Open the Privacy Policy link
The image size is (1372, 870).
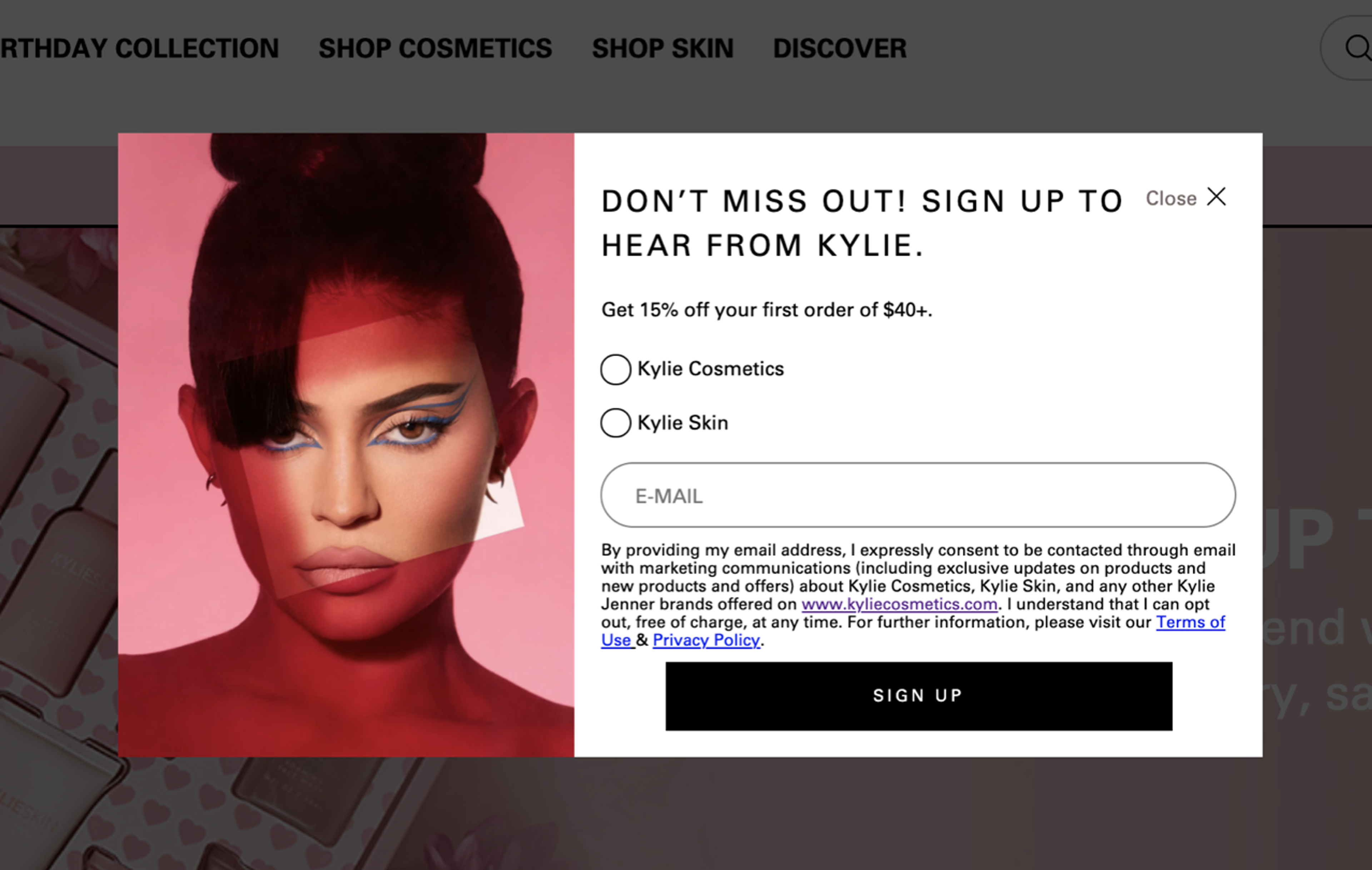(706, 640)
